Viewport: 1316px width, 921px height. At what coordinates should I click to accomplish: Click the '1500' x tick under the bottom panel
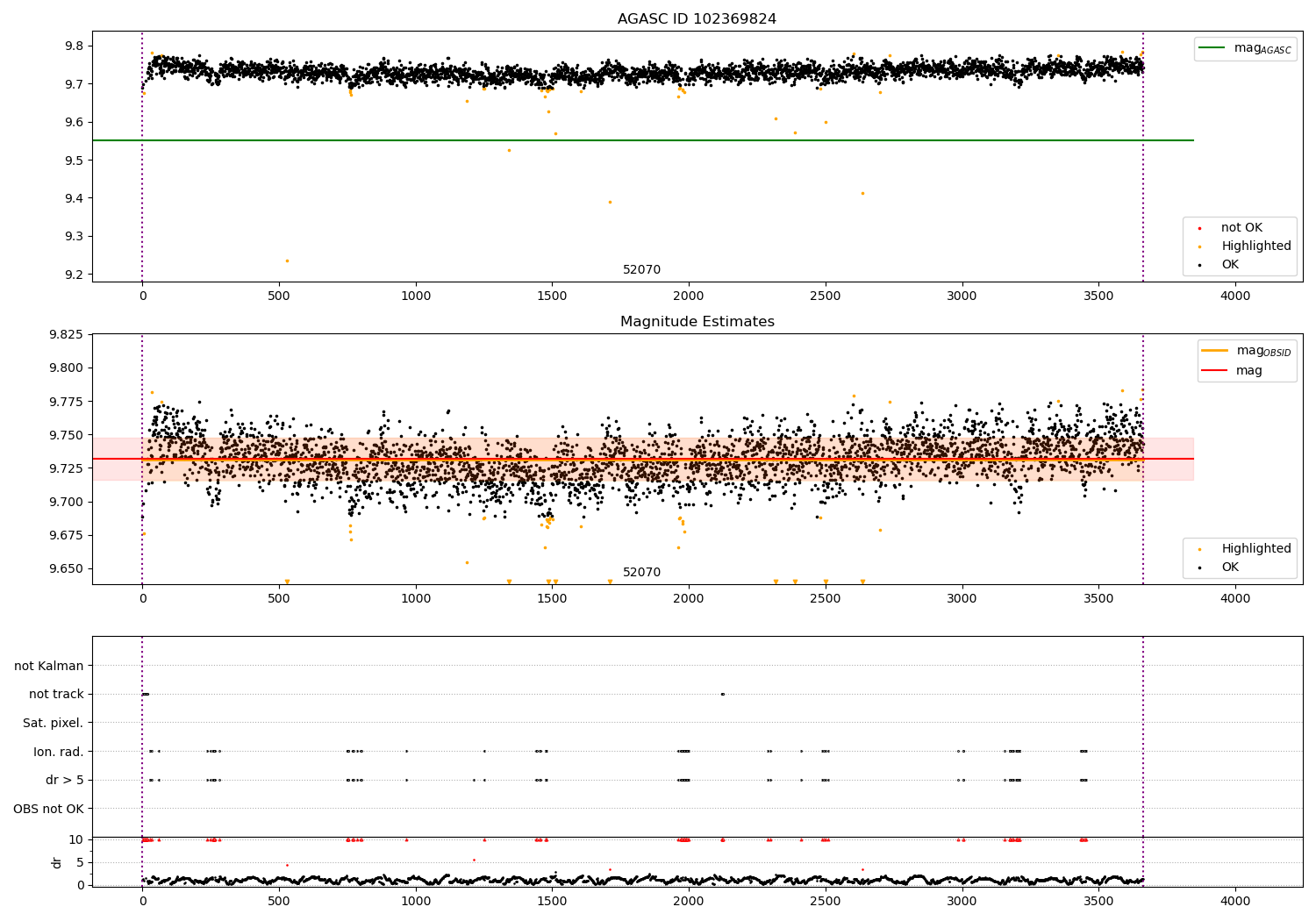(x=552, y=900)
